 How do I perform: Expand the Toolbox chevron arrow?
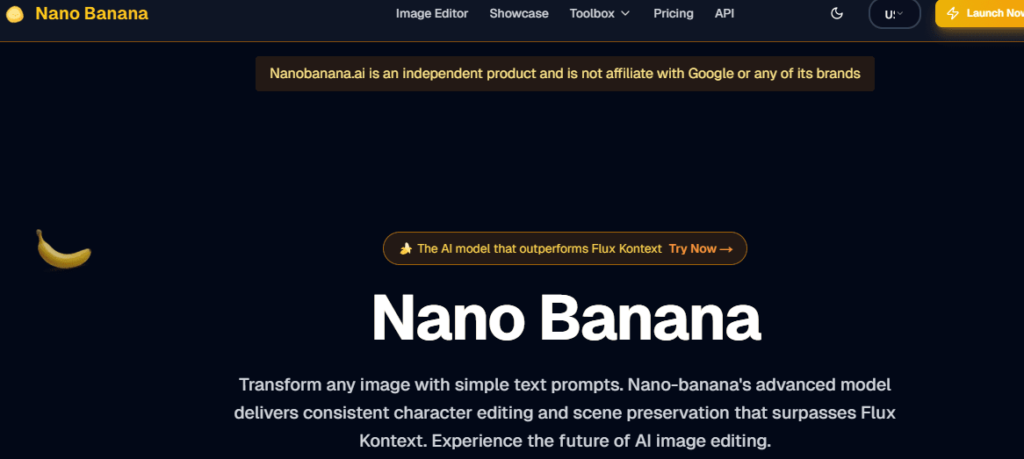[625, 14]
